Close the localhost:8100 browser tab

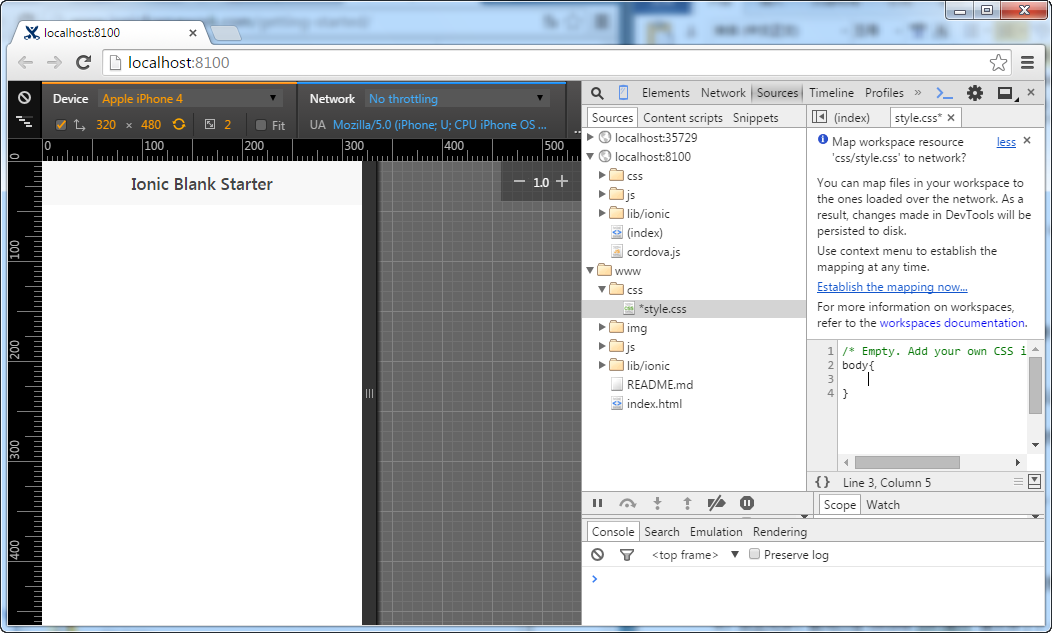coord(193,32)
